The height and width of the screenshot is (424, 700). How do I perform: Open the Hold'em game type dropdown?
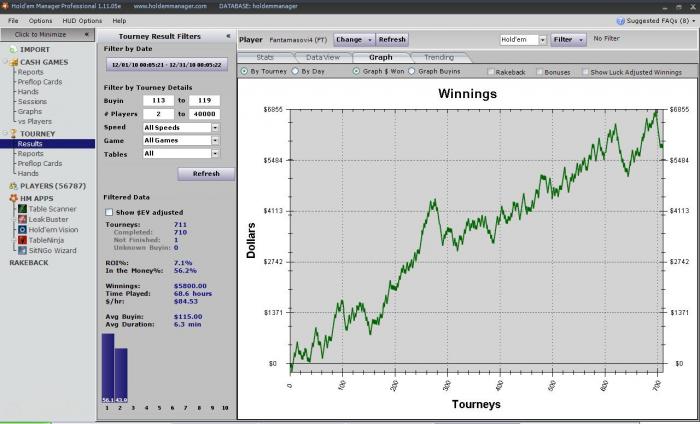coord(523,40)
